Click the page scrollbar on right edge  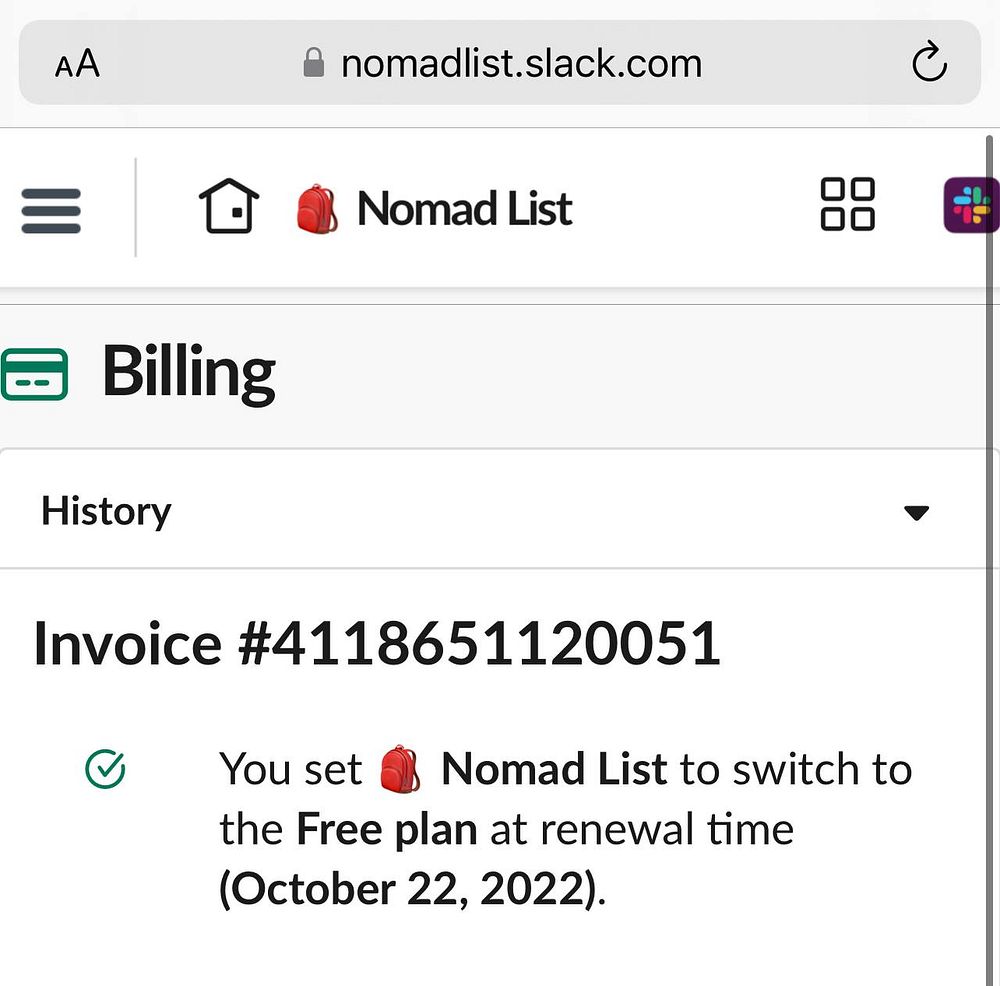click(x=991, y=500)
